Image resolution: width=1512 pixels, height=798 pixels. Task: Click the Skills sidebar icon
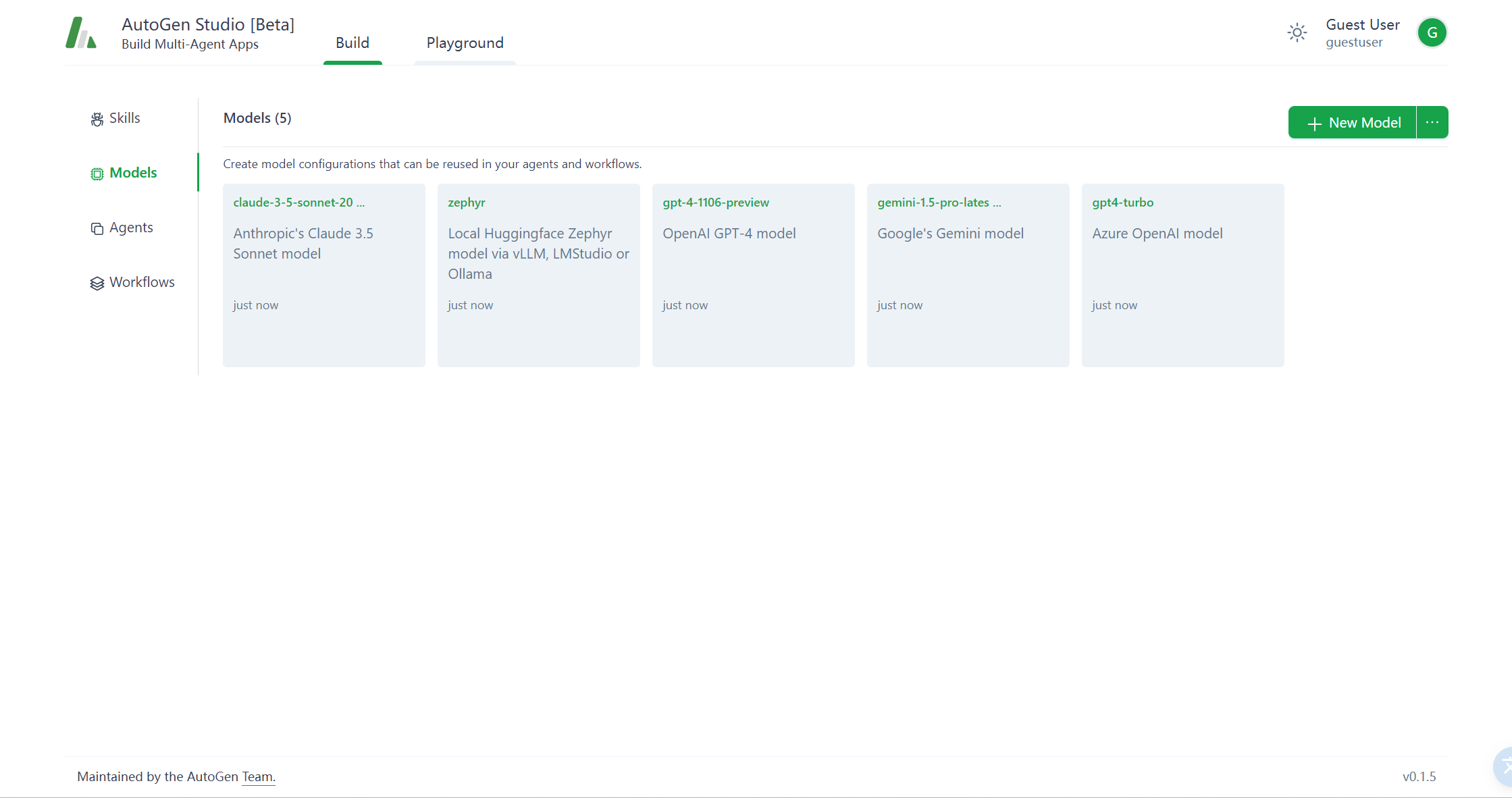tap(97, 119)
